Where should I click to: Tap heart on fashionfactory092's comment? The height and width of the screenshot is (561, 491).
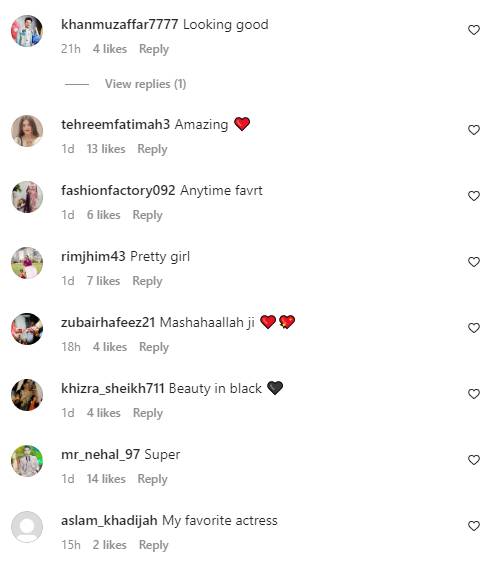473,196
